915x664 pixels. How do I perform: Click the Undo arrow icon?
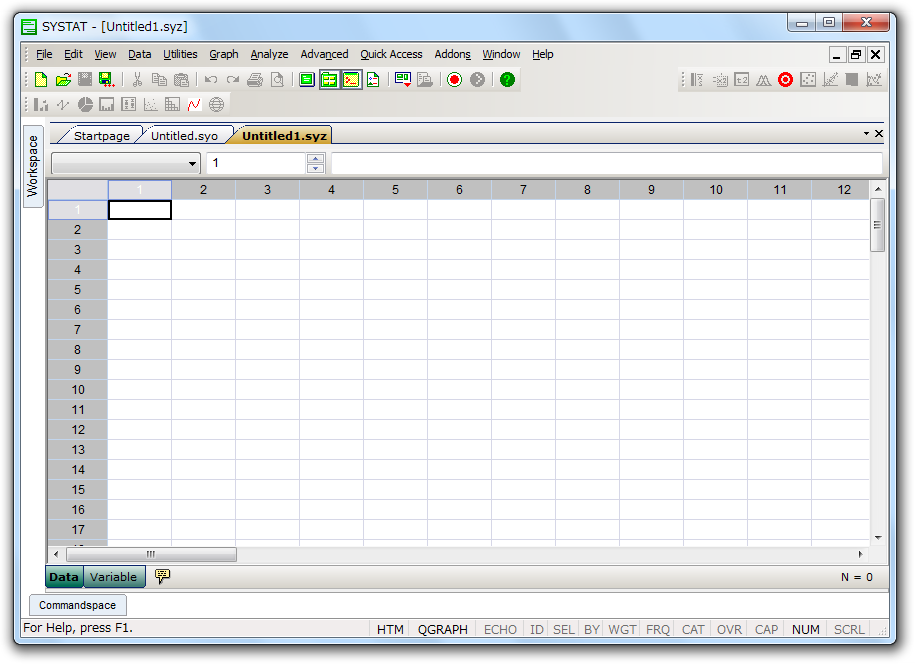click(x=211, y=79)
